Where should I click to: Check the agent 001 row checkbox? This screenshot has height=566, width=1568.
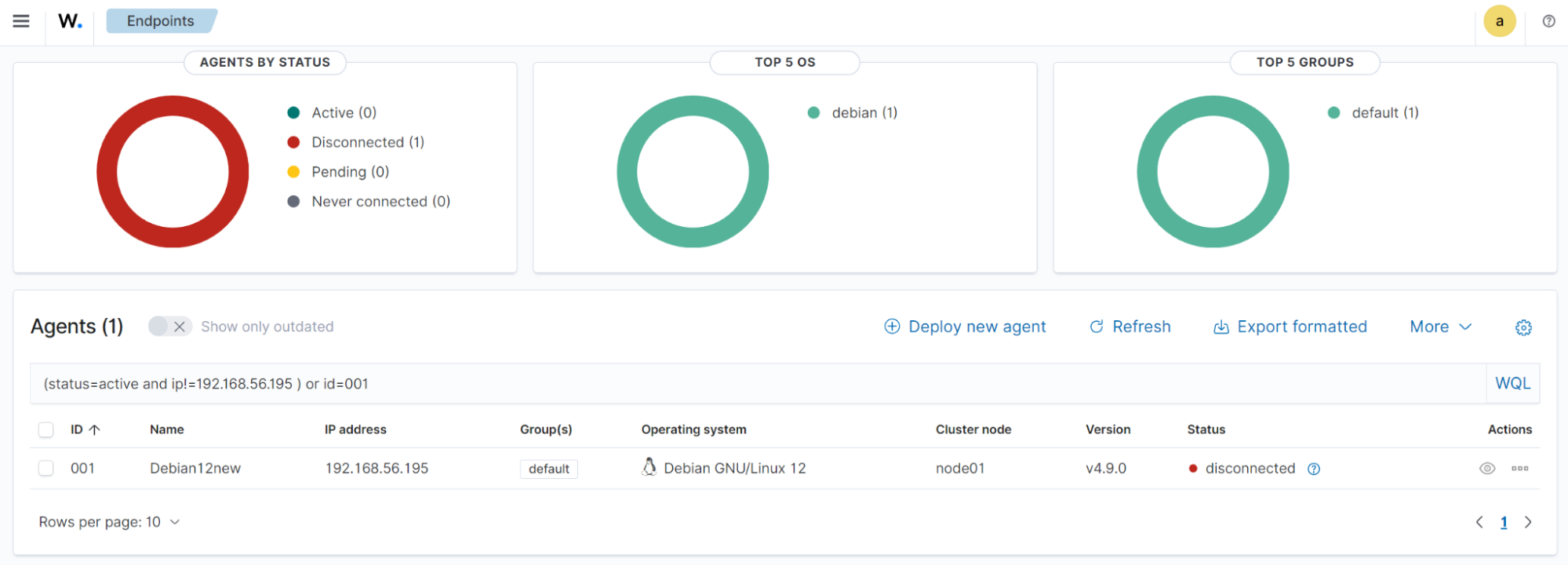46,469
